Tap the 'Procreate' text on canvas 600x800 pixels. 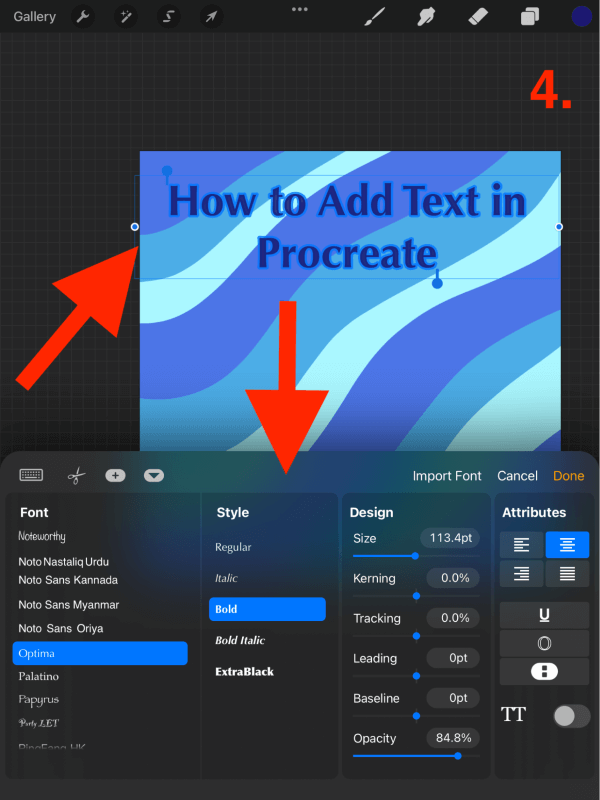pyautogui.click(x=347, y=254)
